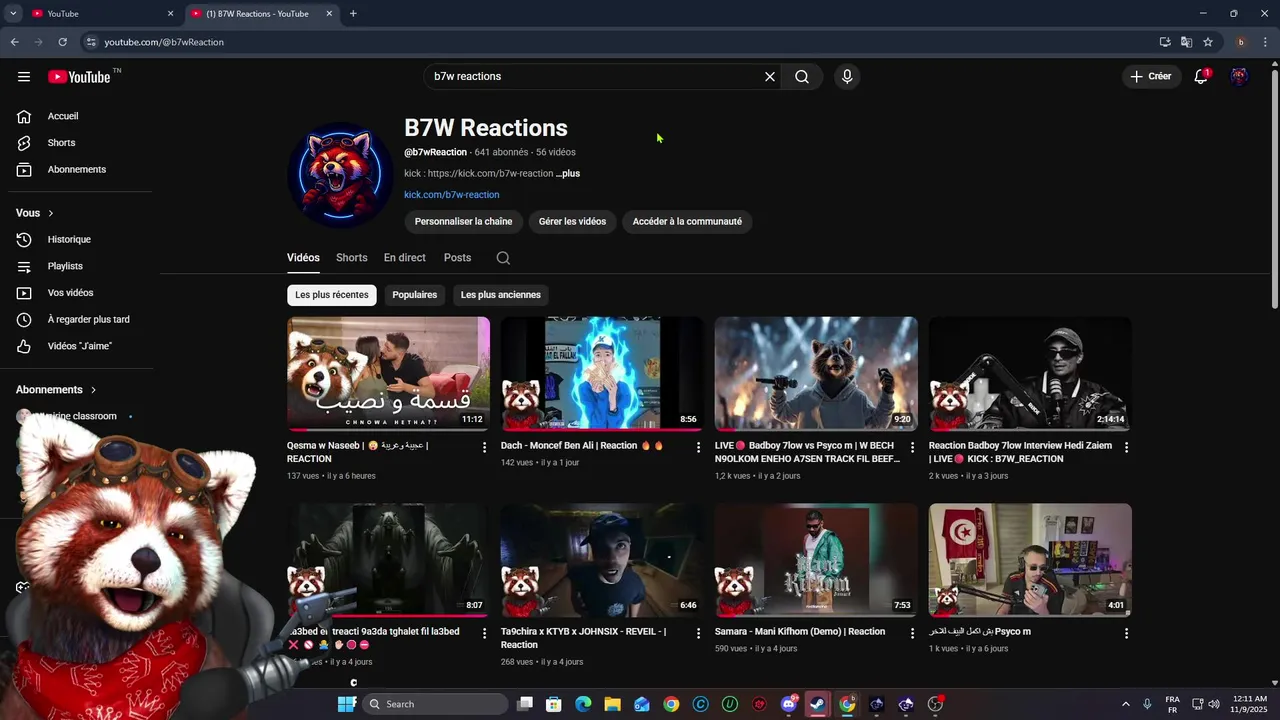Open the B7W Reactions channel avatar

point(340,175)
